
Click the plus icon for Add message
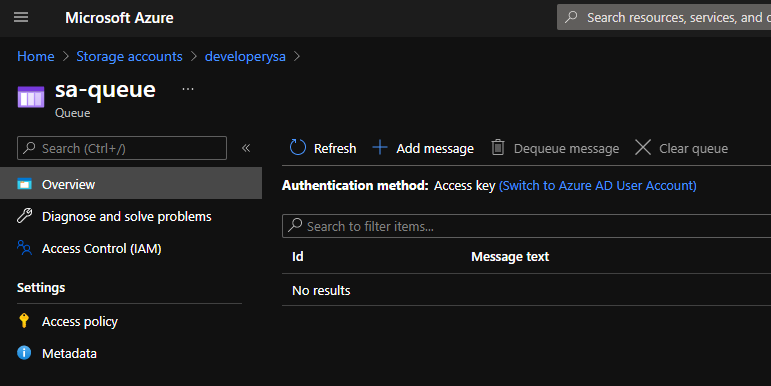(x=380, y=147)
